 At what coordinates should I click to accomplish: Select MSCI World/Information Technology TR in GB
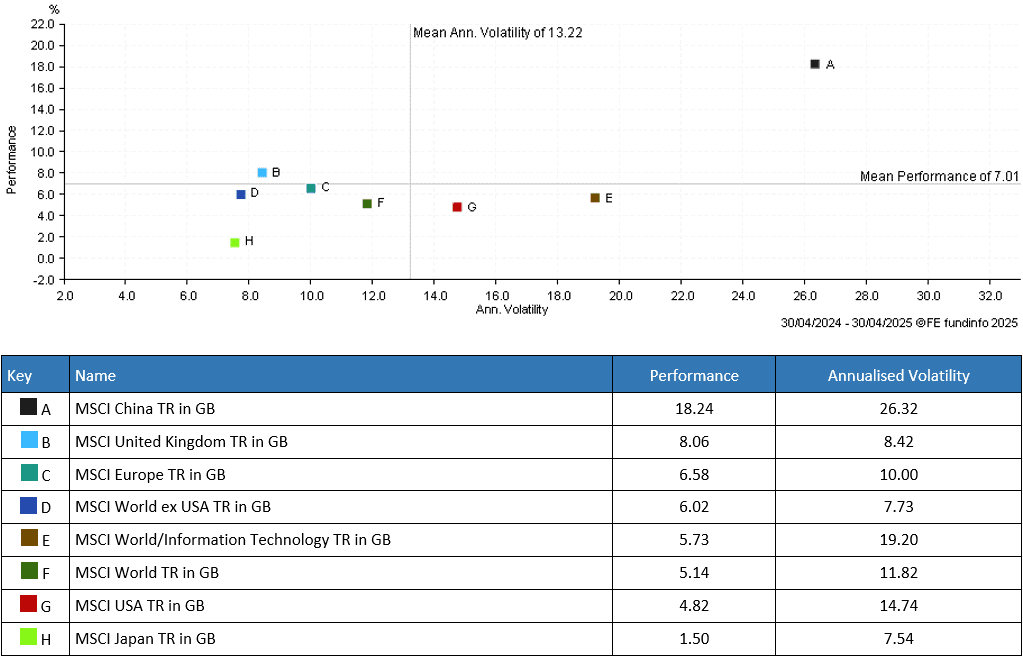click(x=233, y=540)
